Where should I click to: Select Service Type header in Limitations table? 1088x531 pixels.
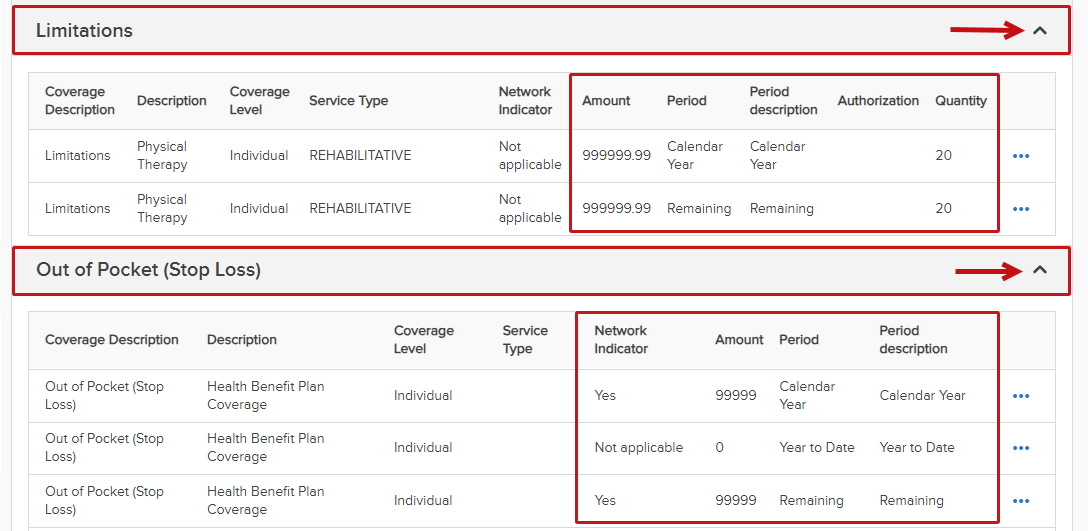click(x=348, y=101)
